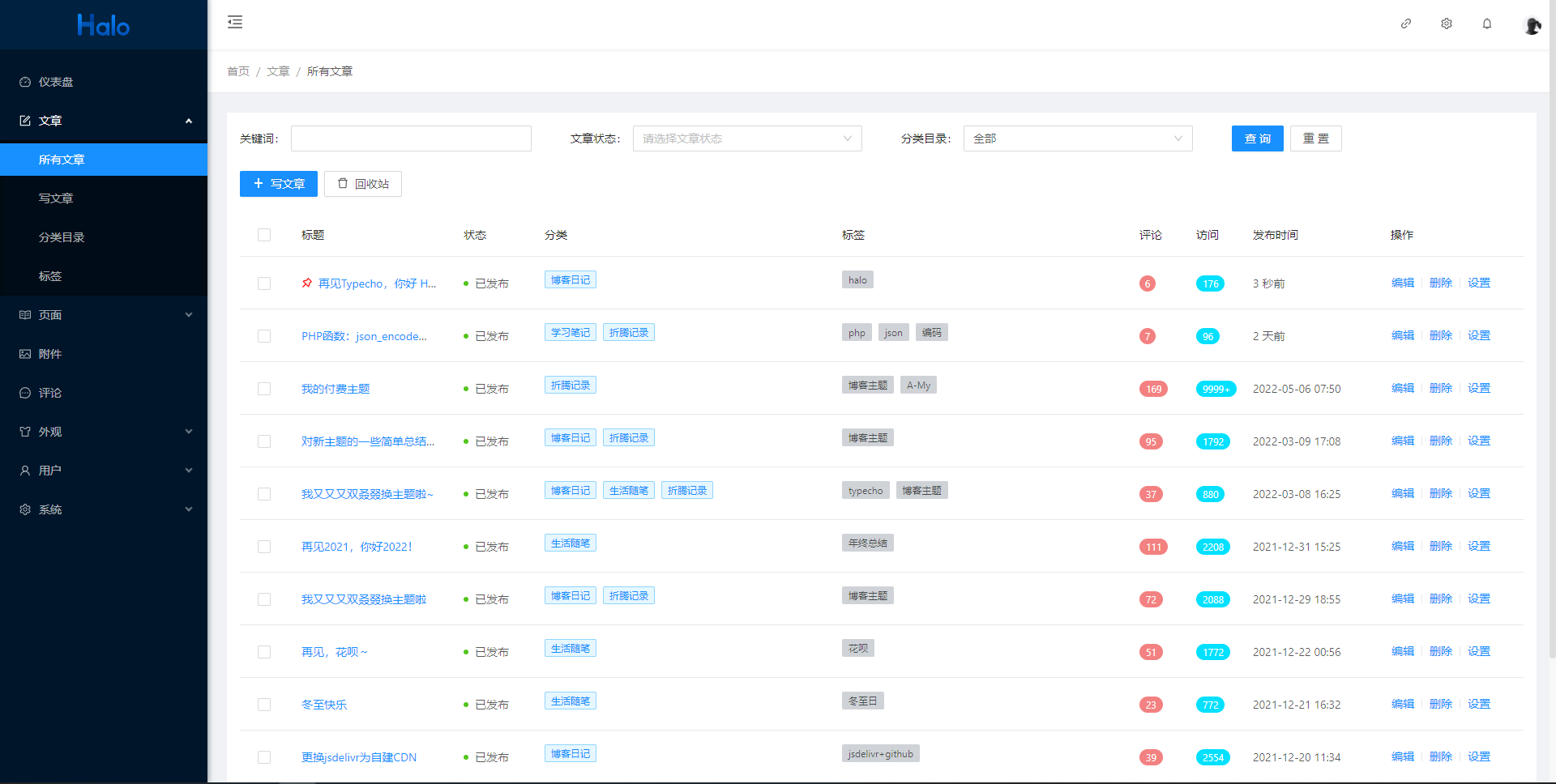Open settings via the gear icon
The height and width of the screenshot is (784, 1556).
point(1446,23)
